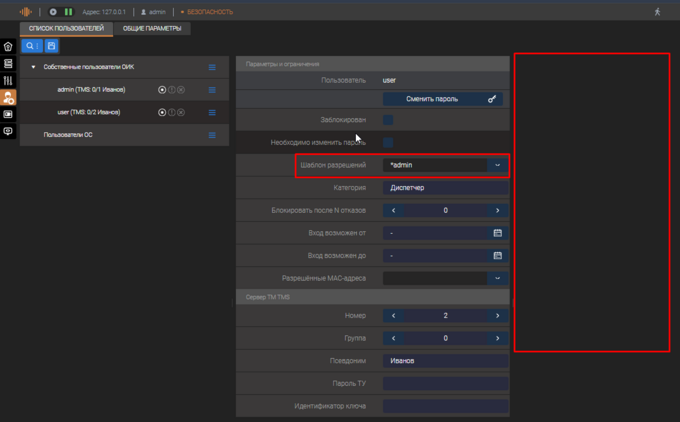Click 'Сменить пароль' button
The image size is (680, 422).
(445, 99)
